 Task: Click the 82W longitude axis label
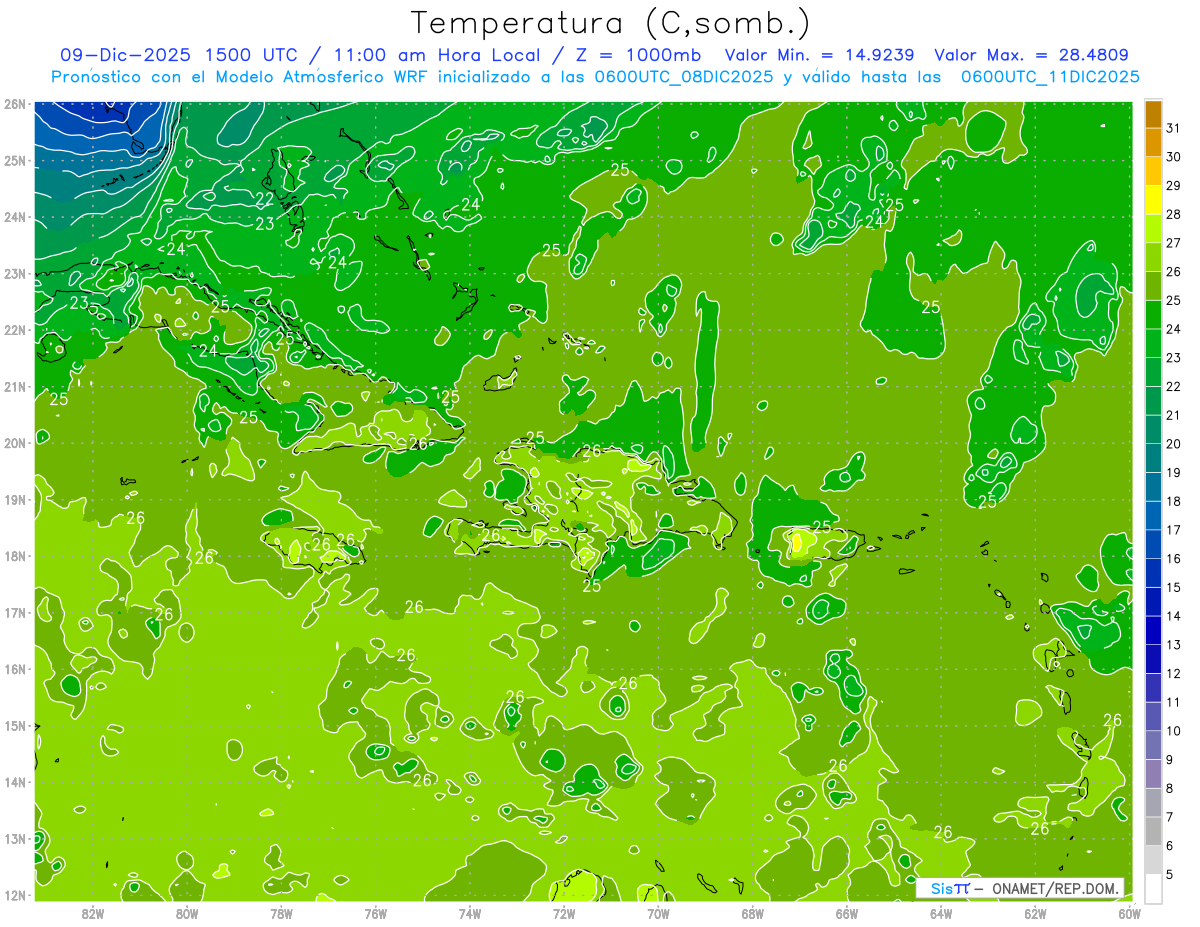[x=93, y=913]
